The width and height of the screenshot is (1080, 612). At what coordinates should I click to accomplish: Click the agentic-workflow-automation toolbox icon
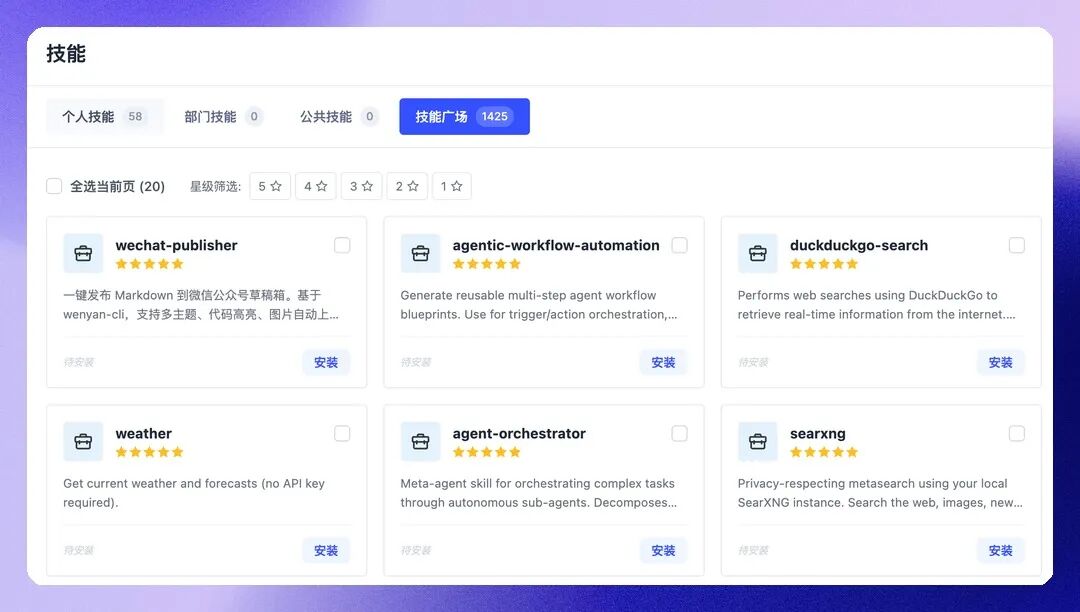tap(420, 253)
